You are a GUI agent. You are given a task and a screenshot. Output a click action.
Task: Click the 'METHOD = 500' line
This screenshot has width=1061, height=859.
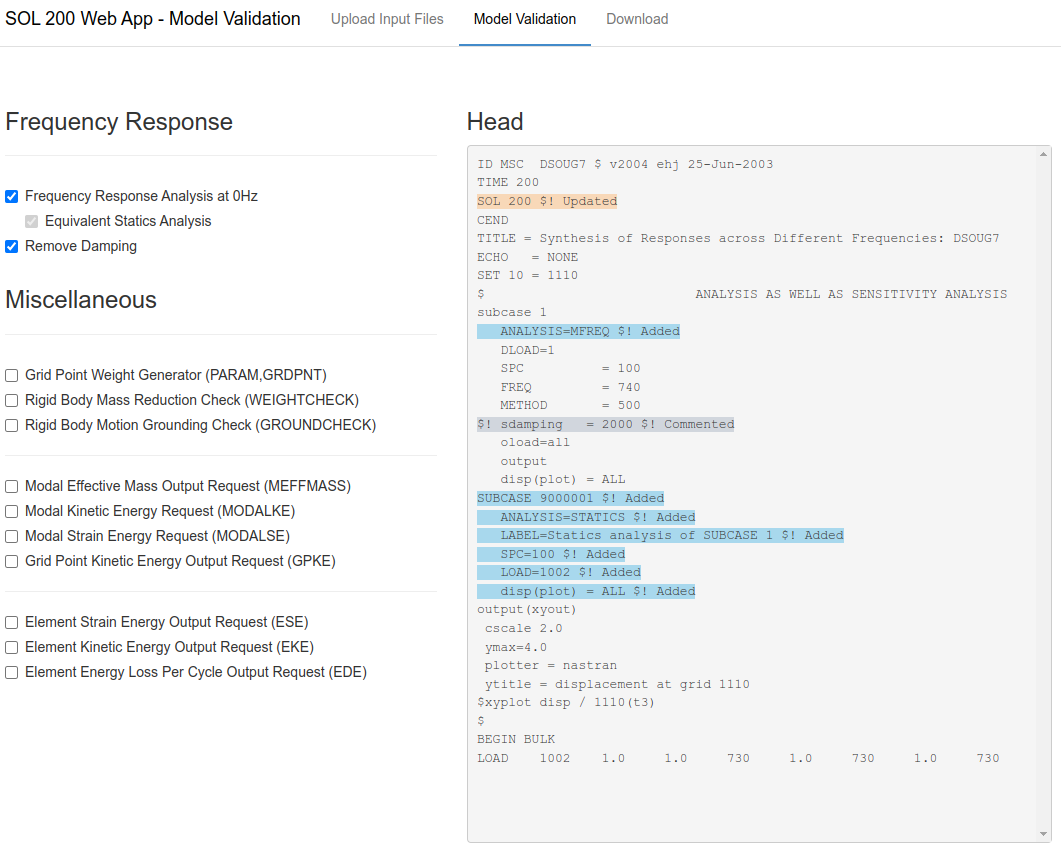pos(570,405)
